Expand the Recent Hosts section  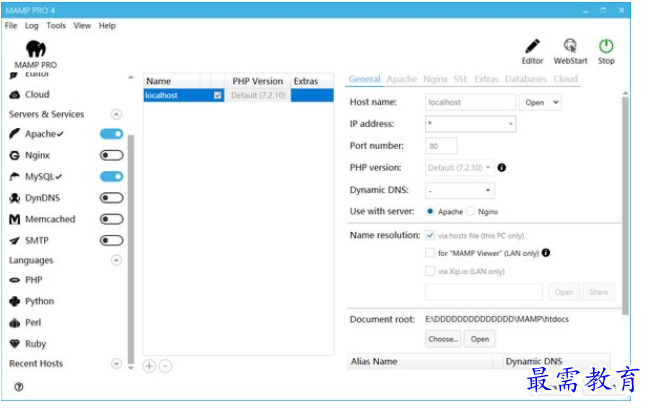coord(117,363)
